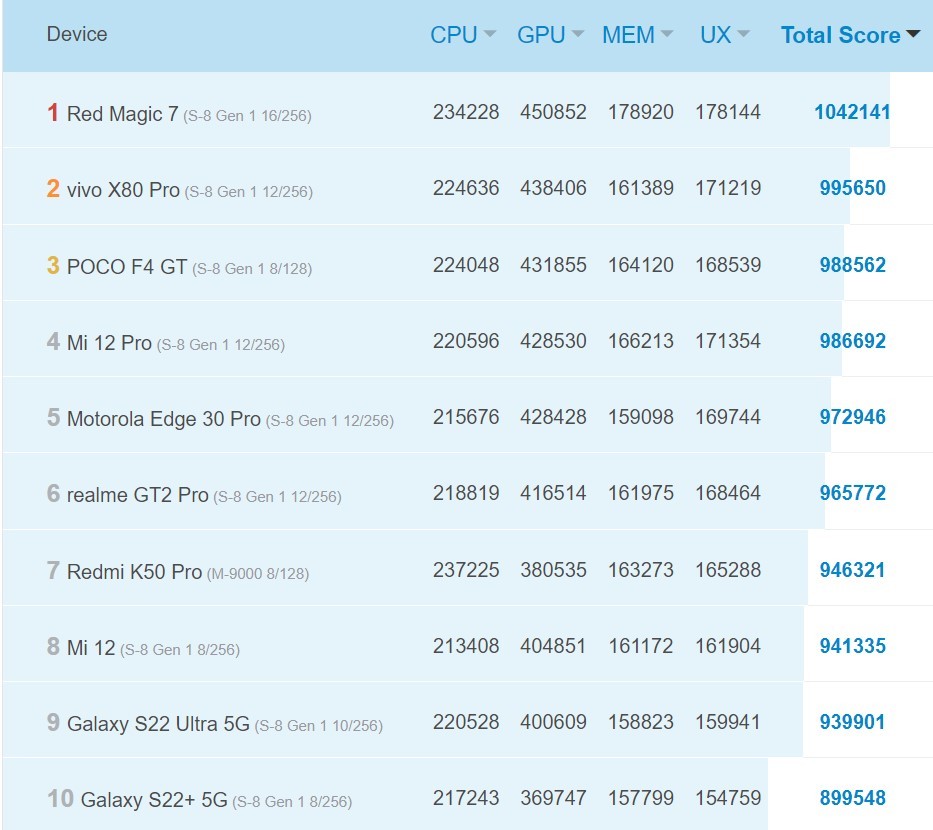
Task: Click Red Magic 7 GPU score 450852
Action: click(553, 112)
